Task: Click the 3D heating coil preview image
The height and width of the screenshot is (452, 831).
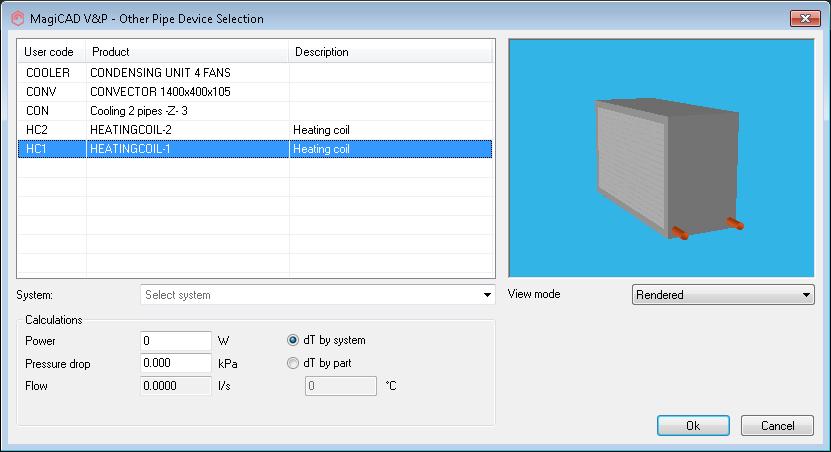Action: point(661,158)
